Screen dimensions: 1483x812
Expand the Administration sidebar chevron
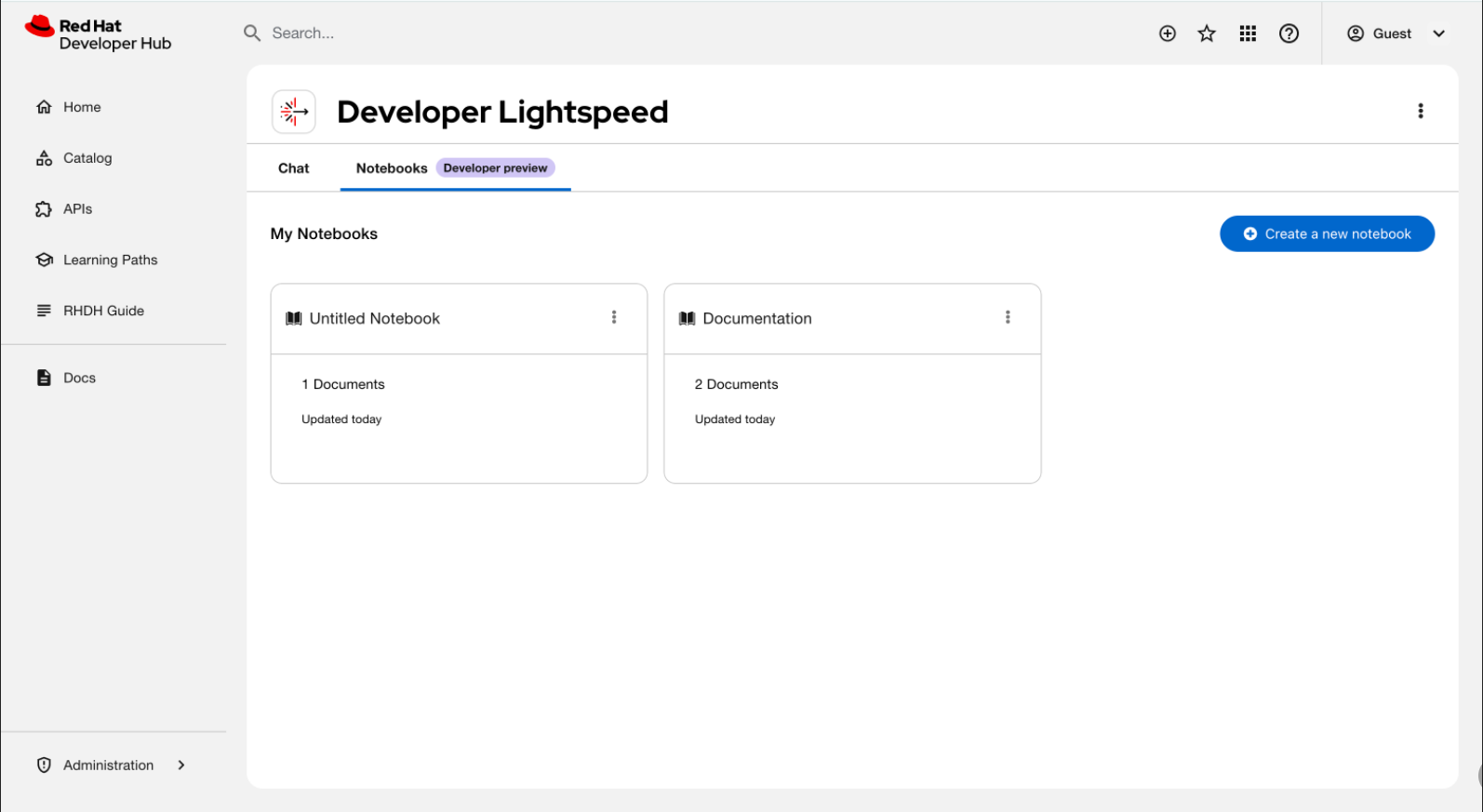click(181, 765)
